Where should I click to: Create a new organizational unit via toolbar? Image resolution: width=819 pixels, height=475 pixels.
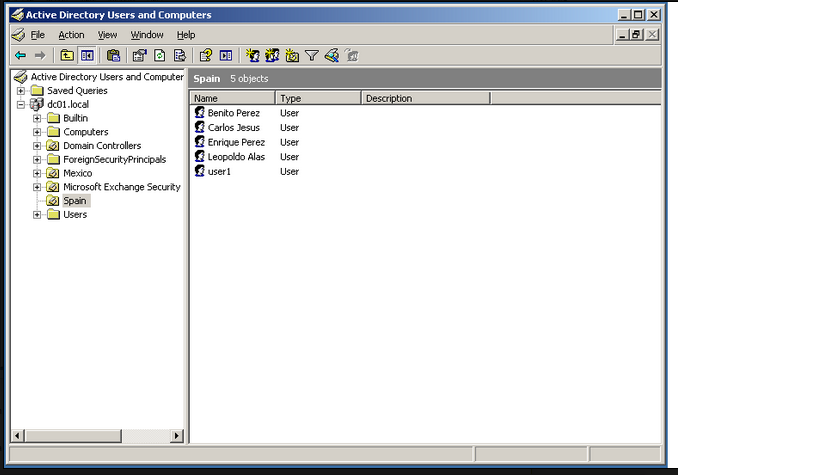(x=292, y=55)
